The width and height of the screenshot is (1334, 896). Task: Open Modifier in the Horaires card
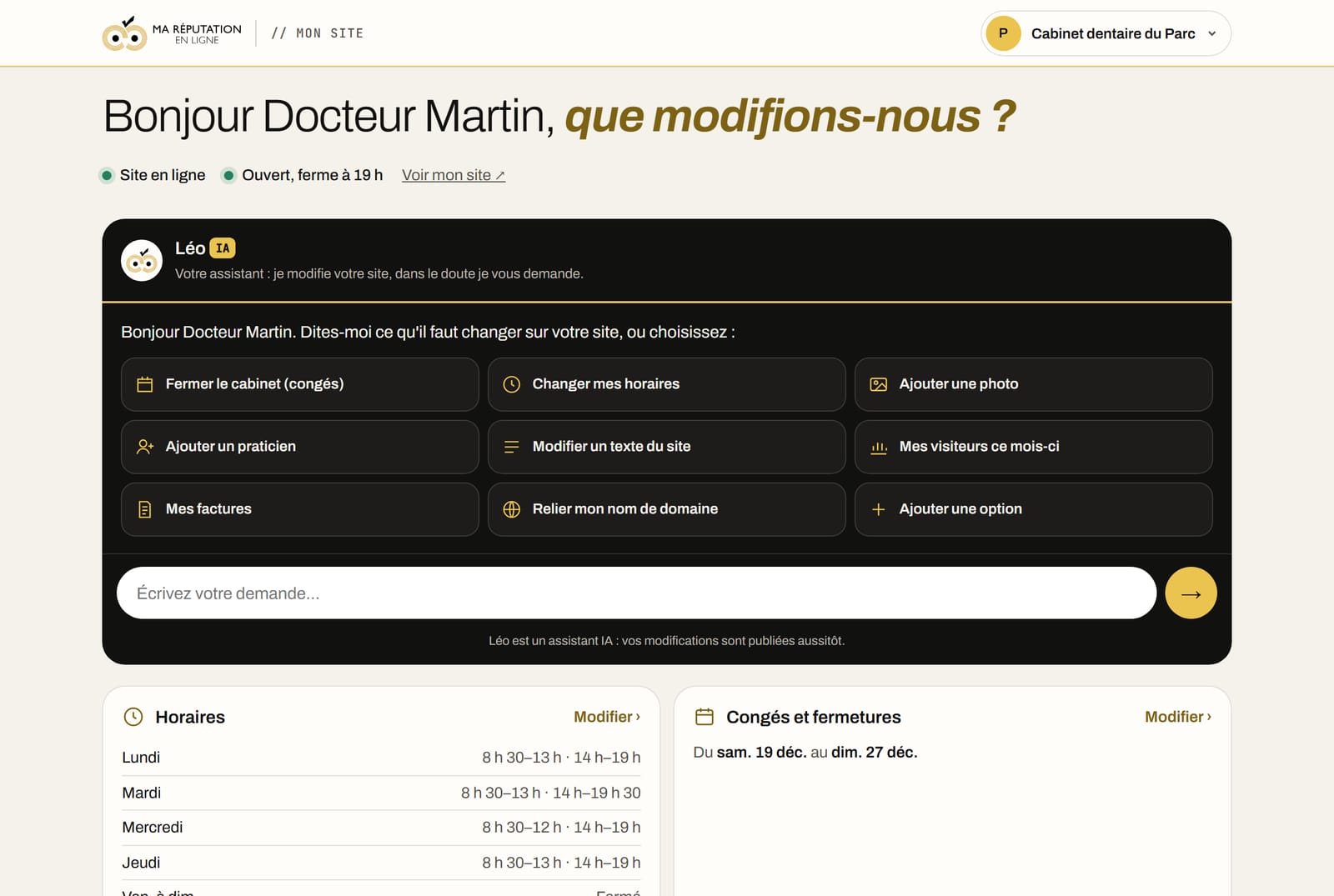607,717
